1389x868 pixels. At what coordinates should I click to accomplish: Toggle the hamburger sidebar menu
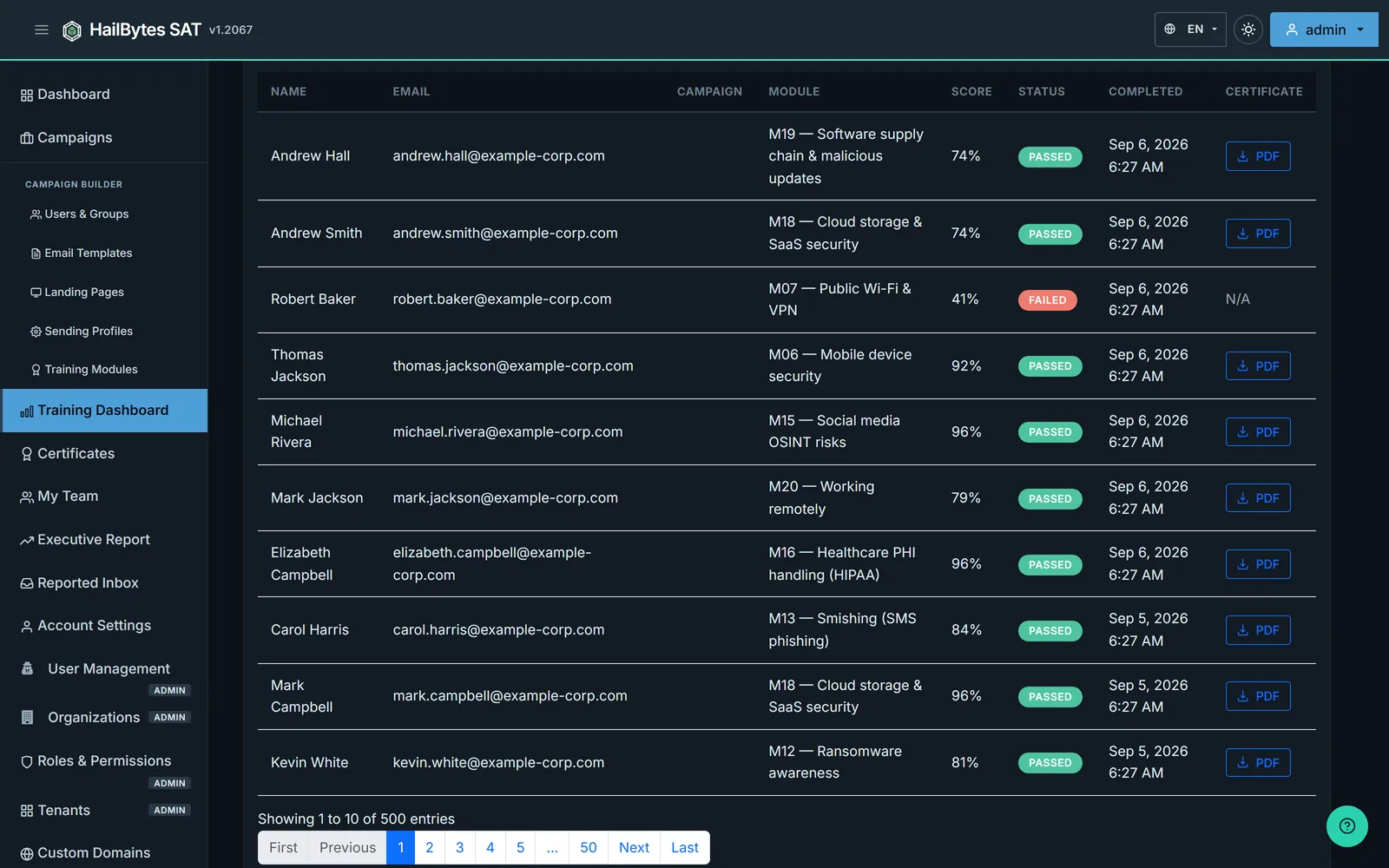pos(41,30)
